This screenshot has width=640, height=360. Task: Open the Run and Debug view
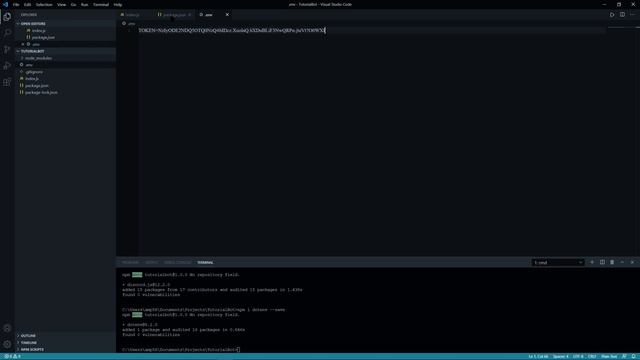point(7,66)
